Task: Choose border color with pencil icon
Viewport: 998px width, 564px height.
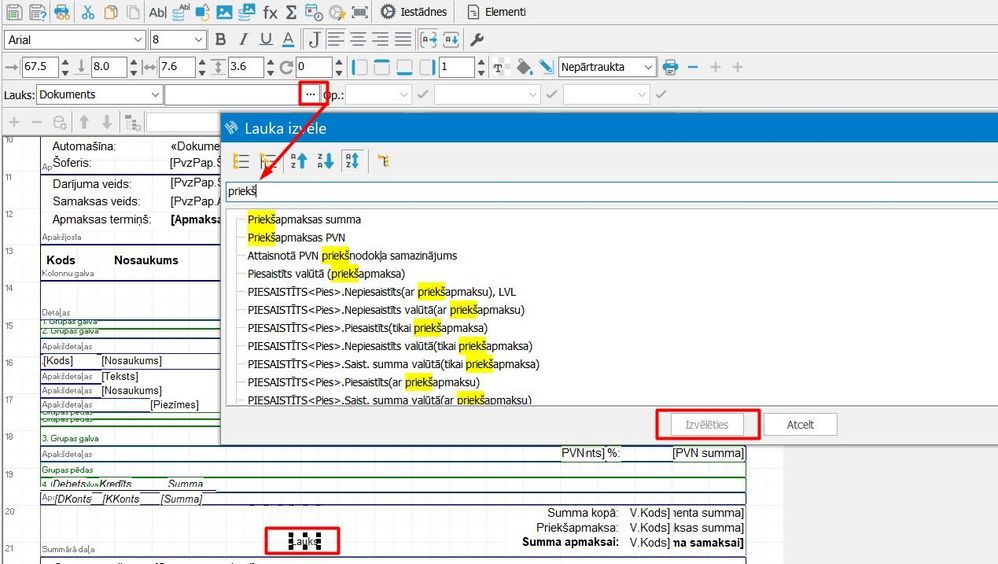Action: click(x=545, y=66)
